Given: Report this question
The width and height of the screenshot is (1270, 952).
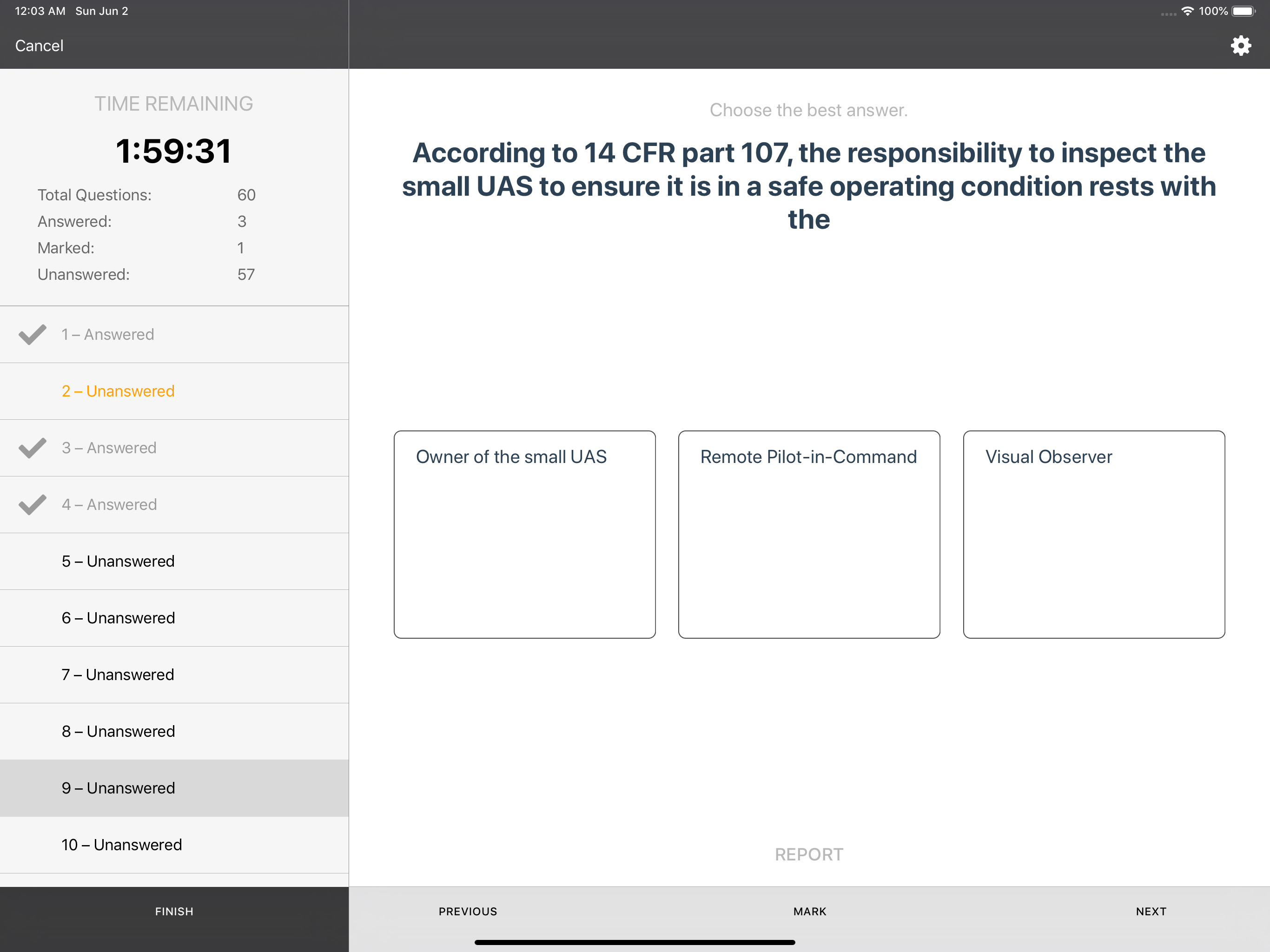Looking at the screenshot, I should [809, 854].
